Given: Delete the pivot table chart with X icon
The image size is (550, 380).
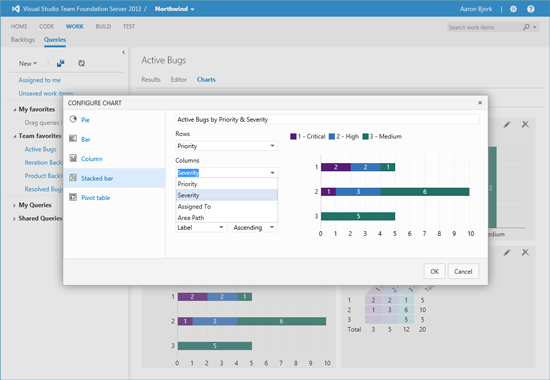Looking at the screenshot, I should pos(525,252).
